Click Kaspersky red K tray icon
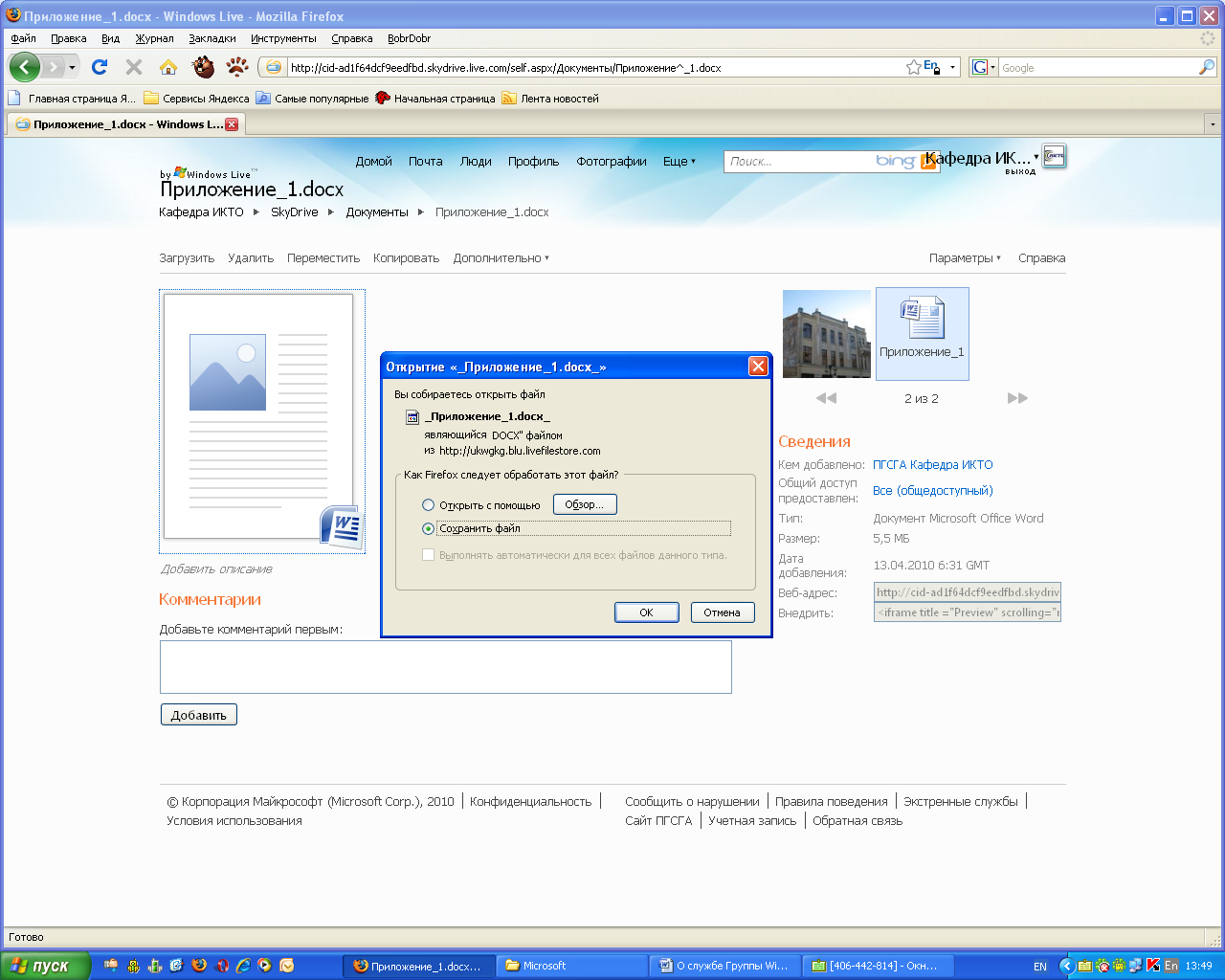This screenshot has height=980, width=1225. pyautogui.click(x=1152, y=966)
